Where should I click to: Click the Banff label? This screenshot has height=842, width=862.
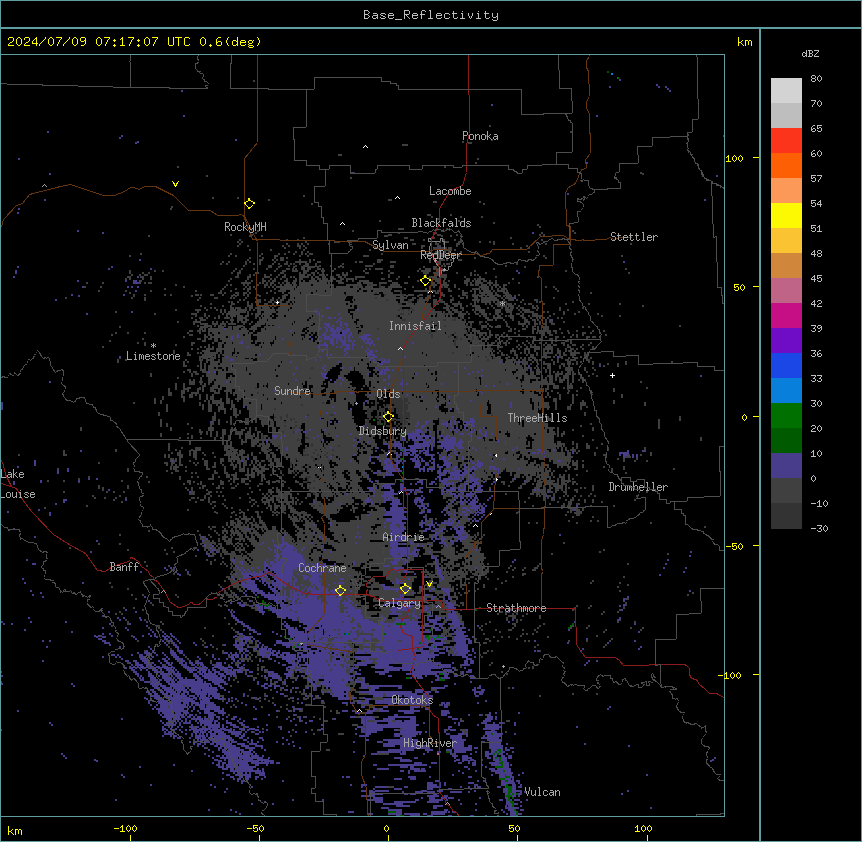tap(124, 567)
